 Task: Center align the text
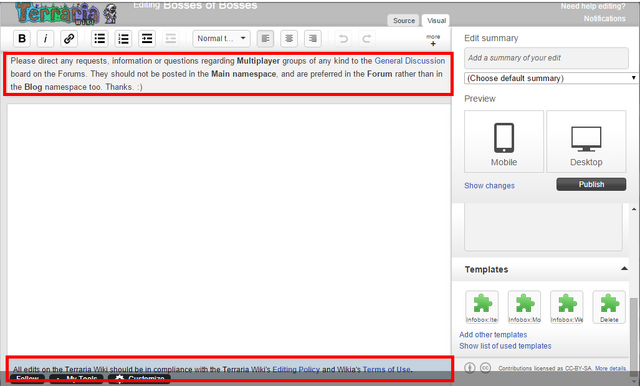(x=289, y=39)
